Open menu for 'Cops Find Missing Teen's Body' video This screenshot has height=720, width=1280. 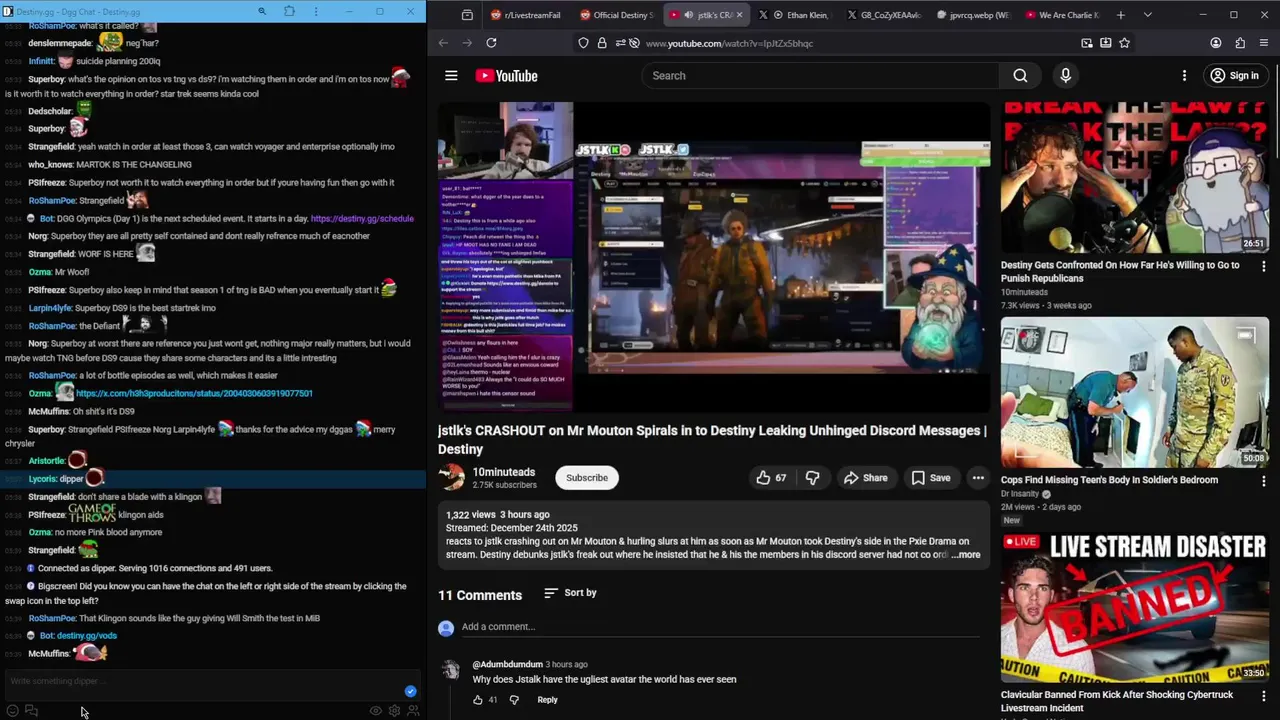1264,481
